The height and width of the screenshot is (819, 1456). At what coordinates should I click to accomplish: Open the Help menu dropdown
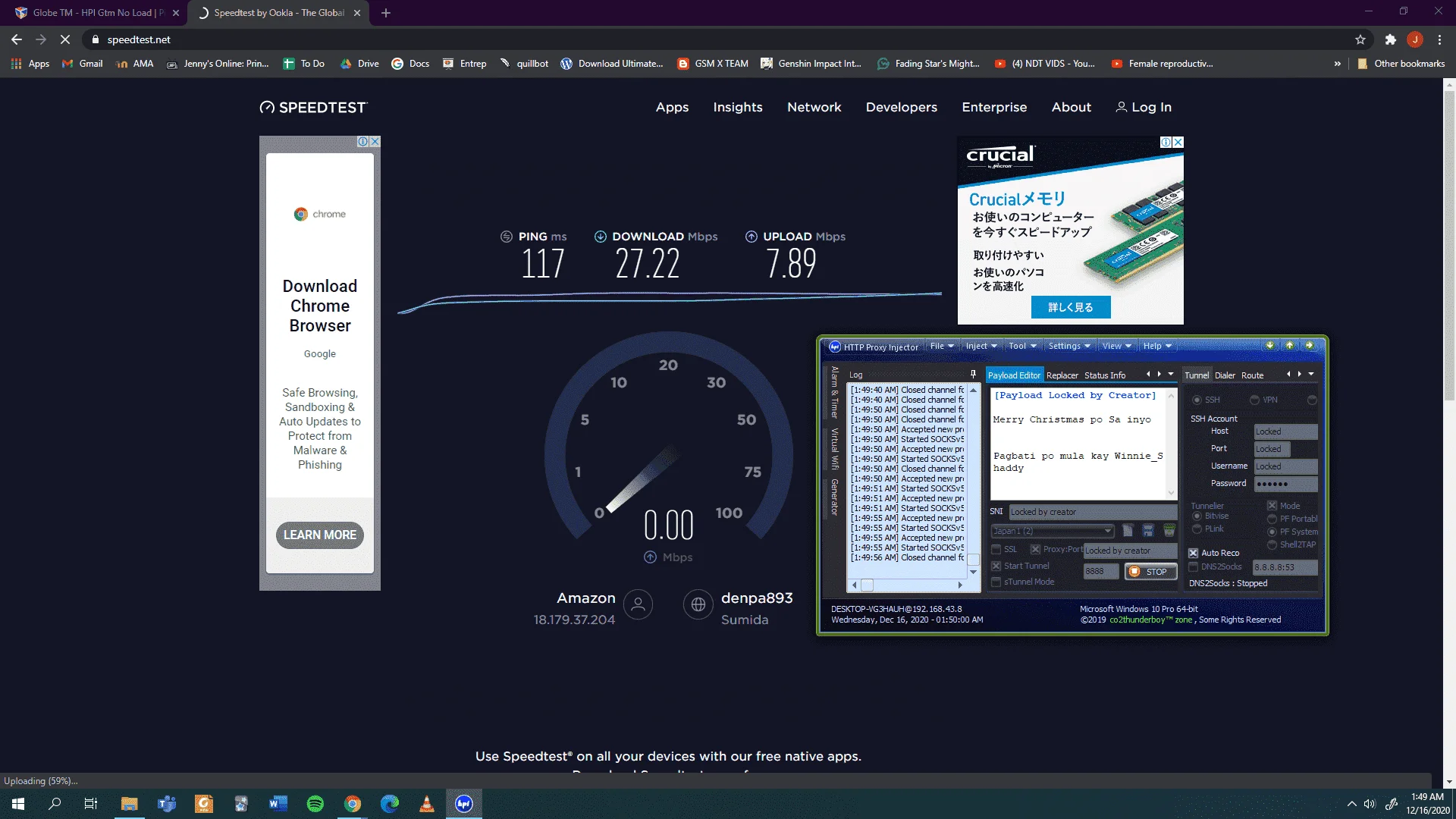(x=1157, y=346)
